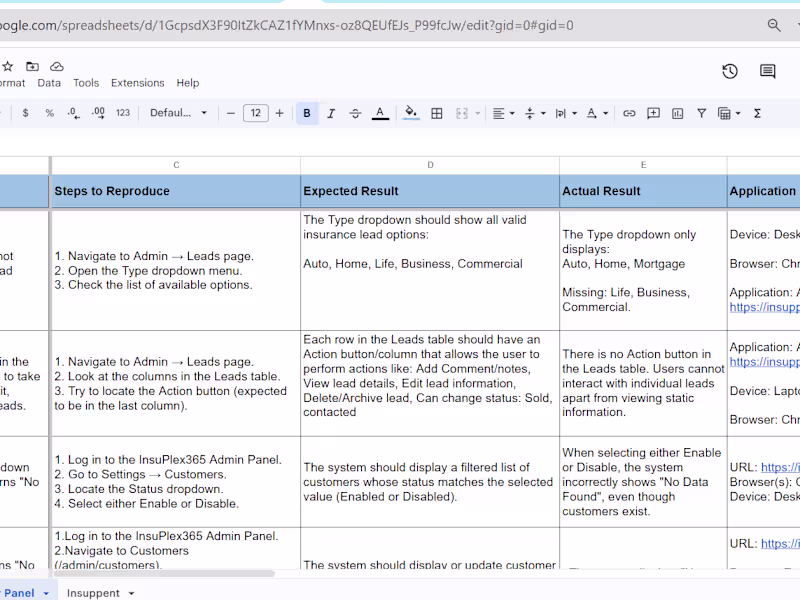Open the comments panel icon
Image resolution: width=800 pixels, height=600 pixels.
(767, 71)
